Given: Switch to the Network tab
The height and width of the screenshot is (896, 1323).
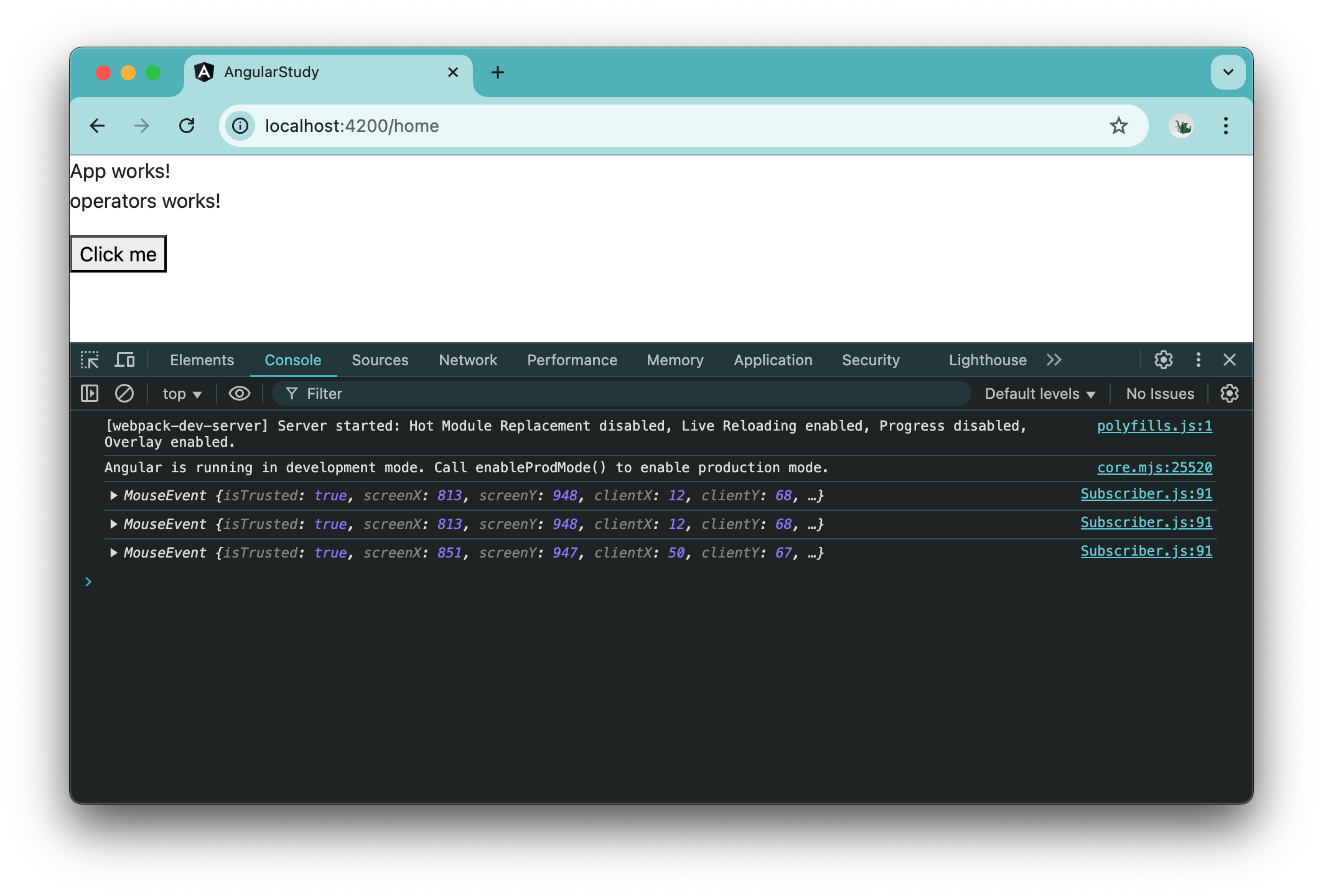Looking at the screenshot, I should click(467, 360).
